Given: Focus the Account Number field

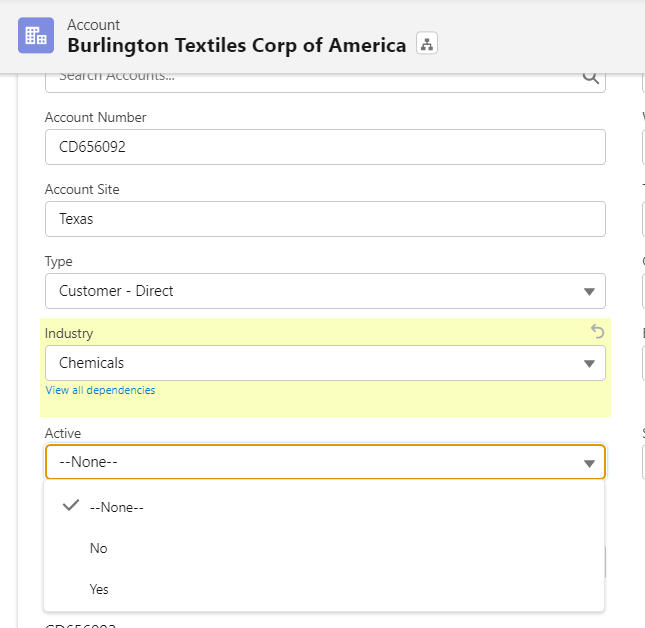Looking at the screenshot, I should 325,147.
